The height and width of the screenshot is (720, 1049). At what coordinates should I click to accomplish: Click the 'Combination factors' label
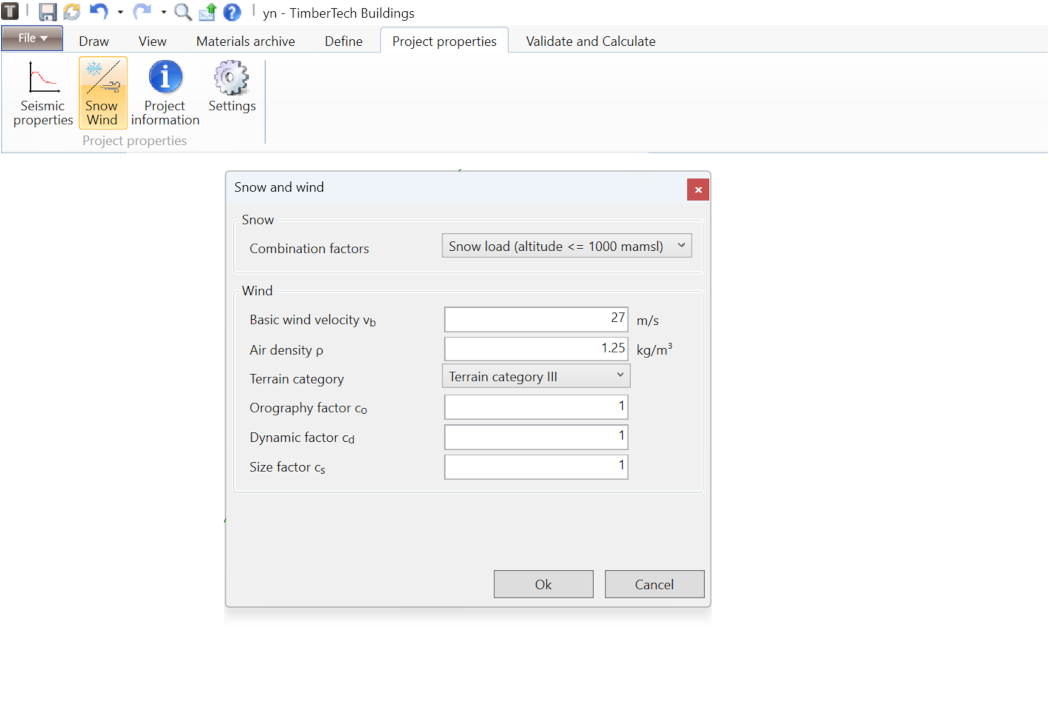(x=309, y=248)
